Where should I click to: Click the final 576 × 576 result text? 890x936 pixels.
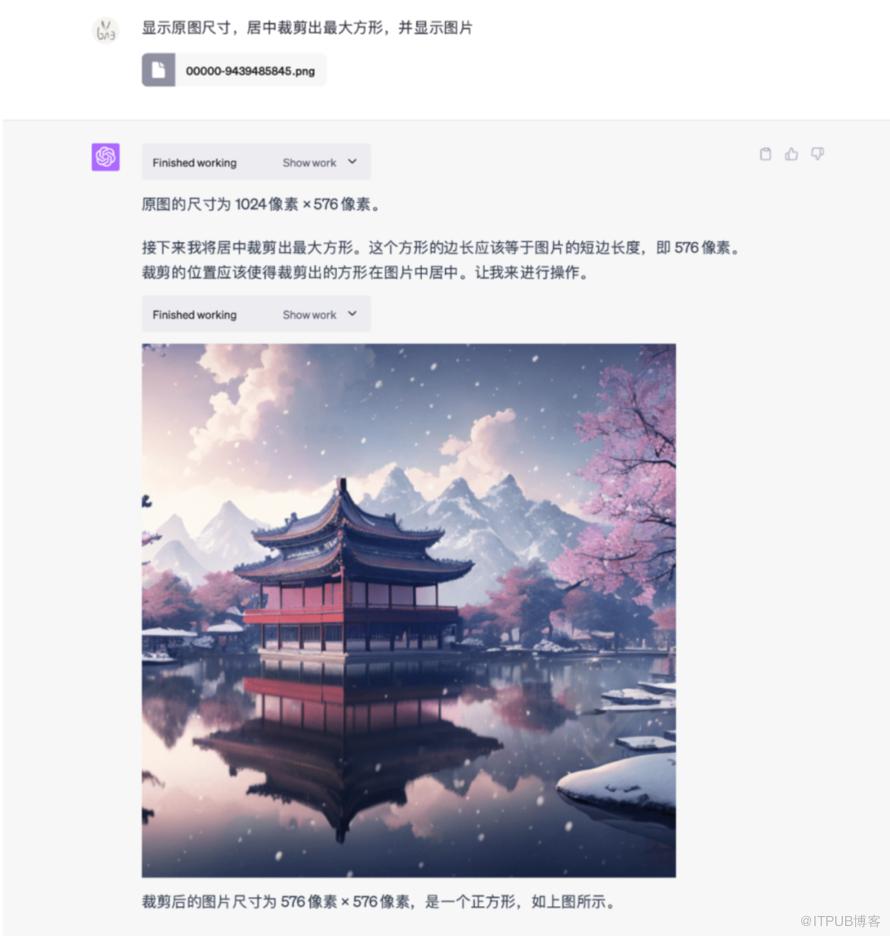tap(378, 901)
